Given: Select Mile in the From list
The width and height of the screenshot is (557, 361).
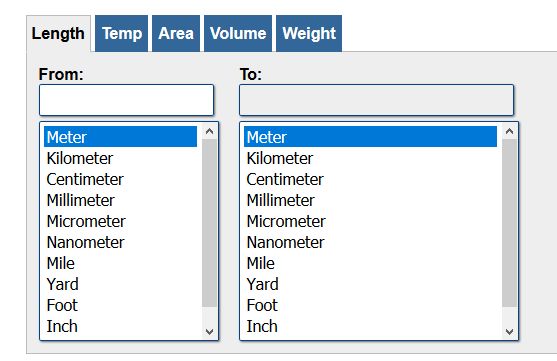Looking at the screenshot, I should tap(120, 263).
